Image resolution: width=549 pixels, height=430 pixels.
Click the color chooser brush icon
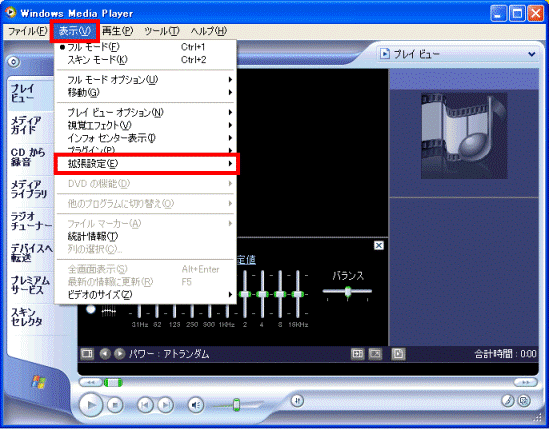click(508, 401)
